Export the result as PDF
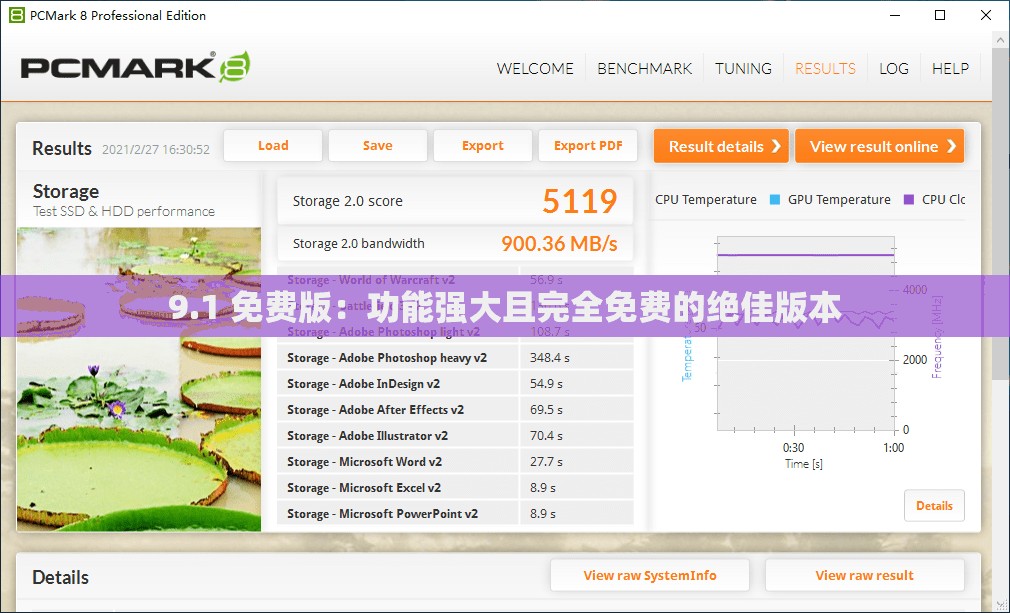The width and height of the screenshot is (1010, 613). (588, 146)
